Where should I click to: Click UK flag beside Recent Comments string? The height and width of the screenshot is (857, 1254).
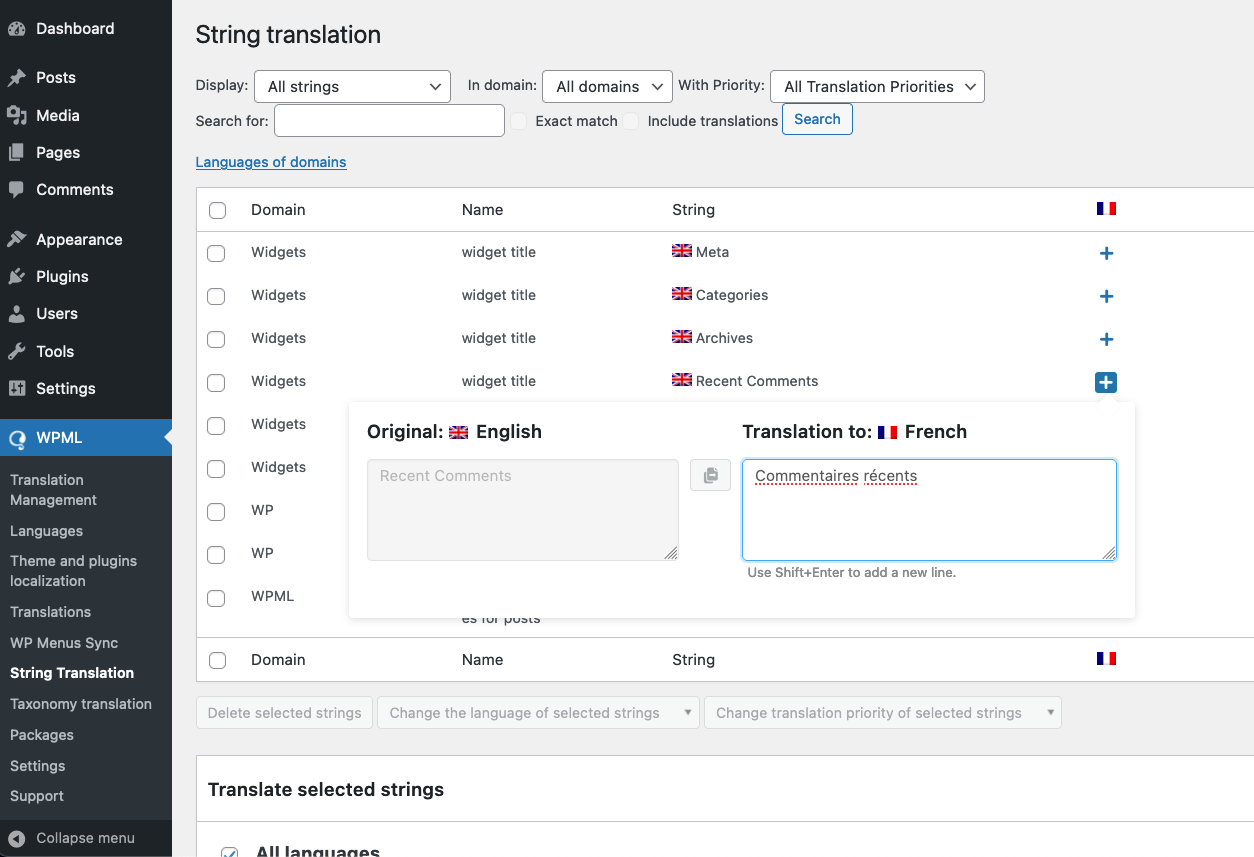point(682,380)
